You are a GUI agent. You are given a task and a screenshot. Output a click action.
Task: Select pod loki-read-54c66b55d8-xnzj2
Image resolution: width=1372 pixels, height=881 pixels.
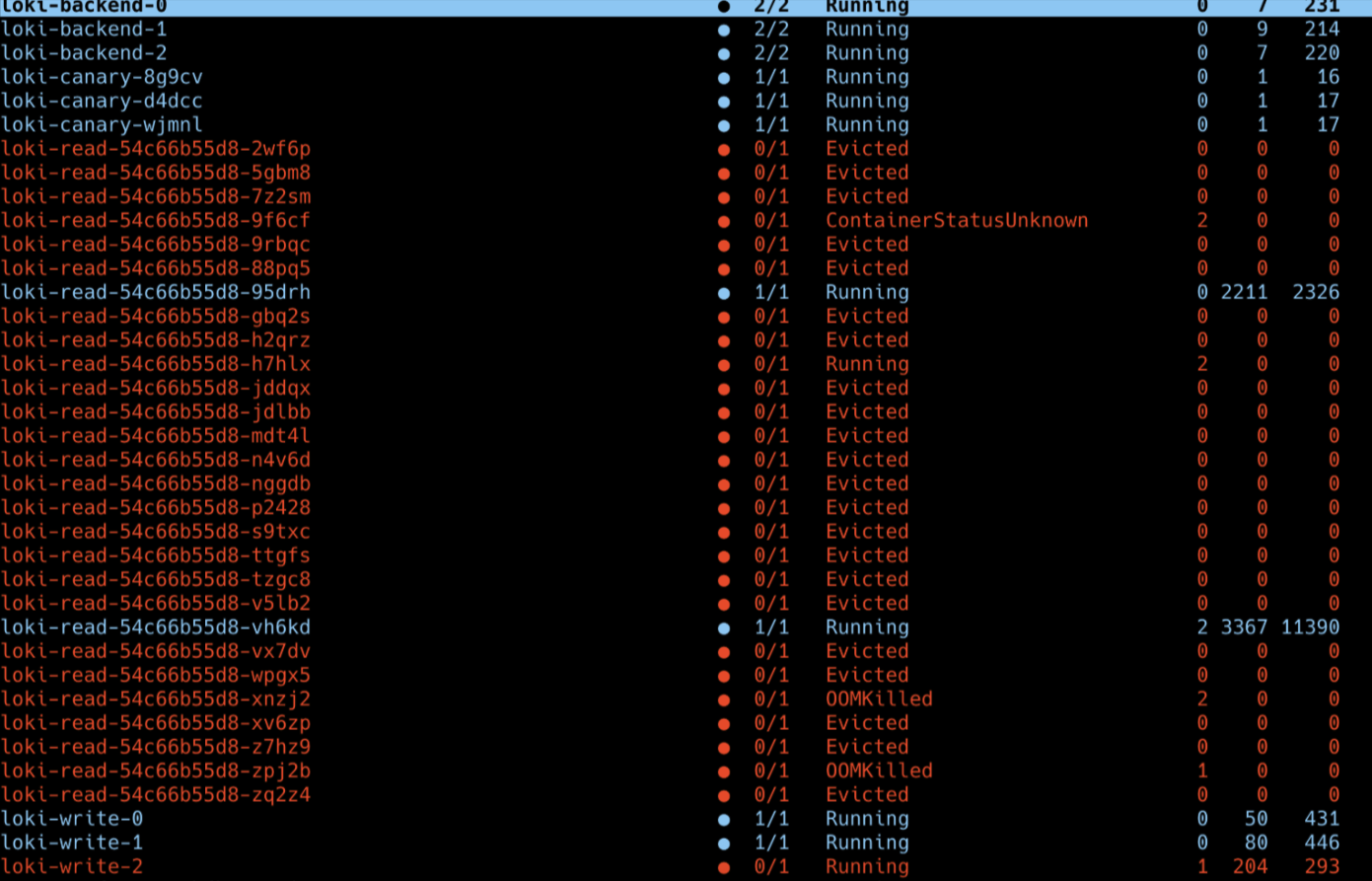coord(156,698)
